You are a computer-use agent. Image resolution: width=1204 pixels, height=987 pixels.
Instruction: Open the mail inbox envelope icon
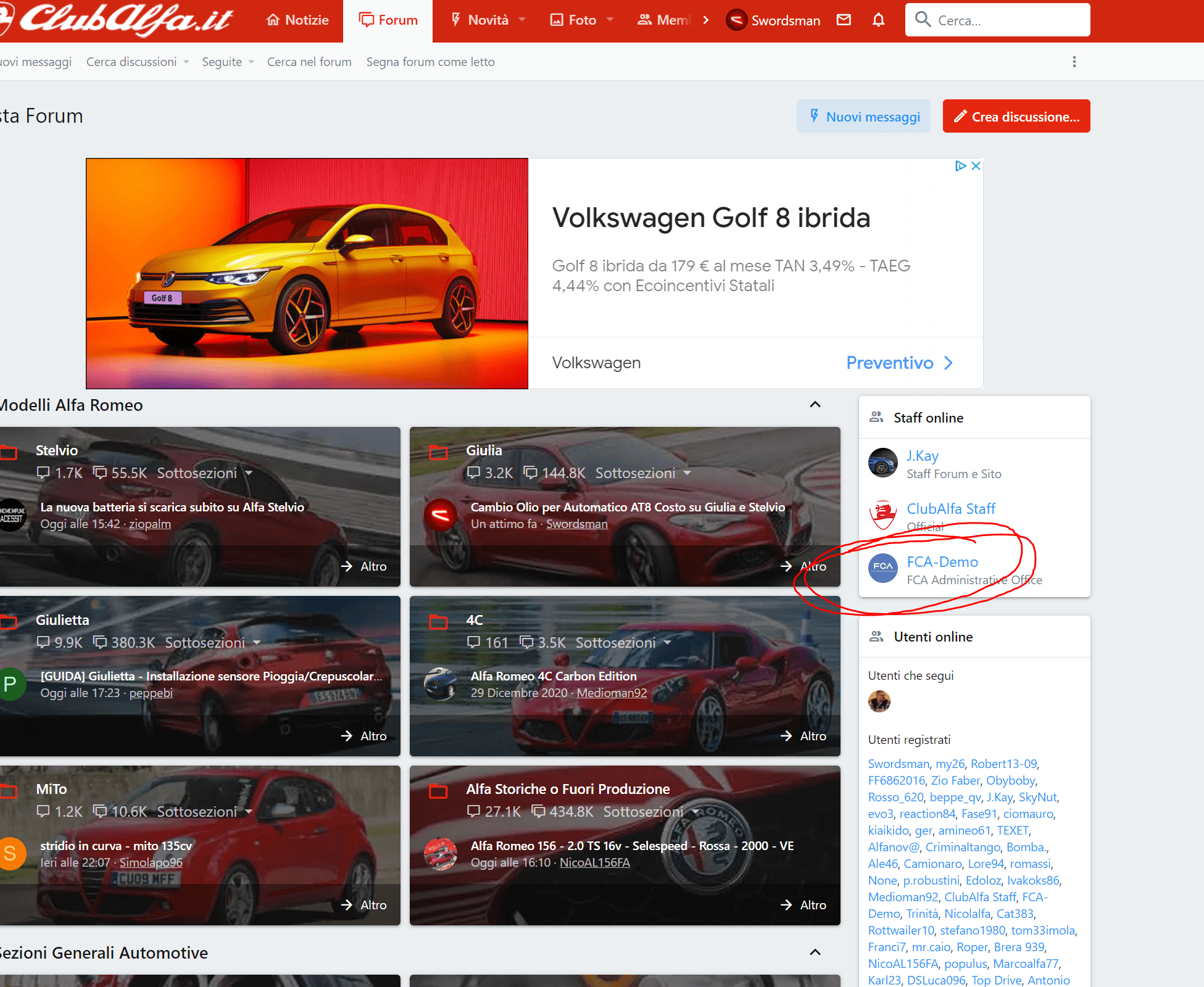point(844,20)
